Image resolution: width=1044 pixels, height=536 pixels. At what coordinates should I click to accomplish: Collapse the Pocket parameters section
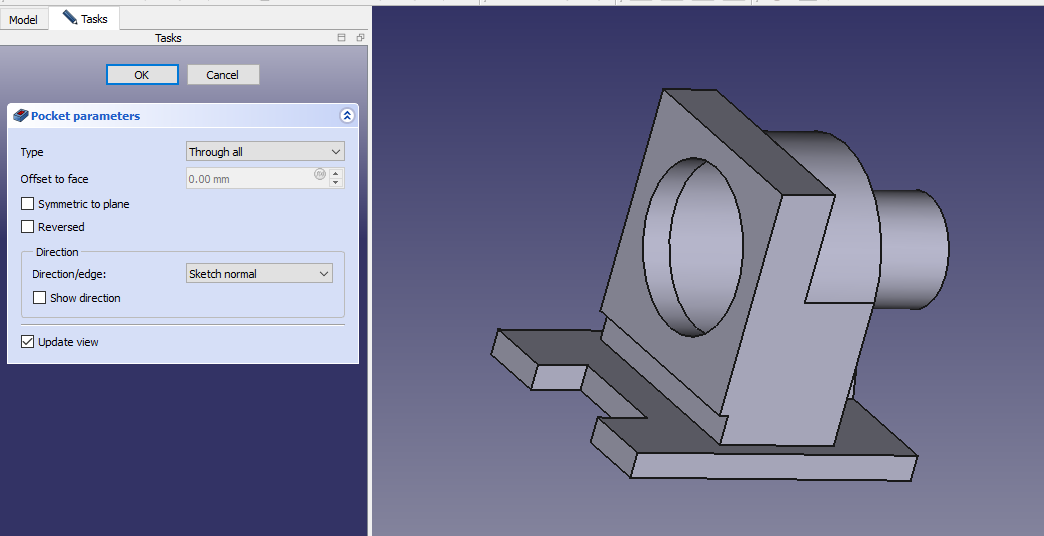[347, 116]
